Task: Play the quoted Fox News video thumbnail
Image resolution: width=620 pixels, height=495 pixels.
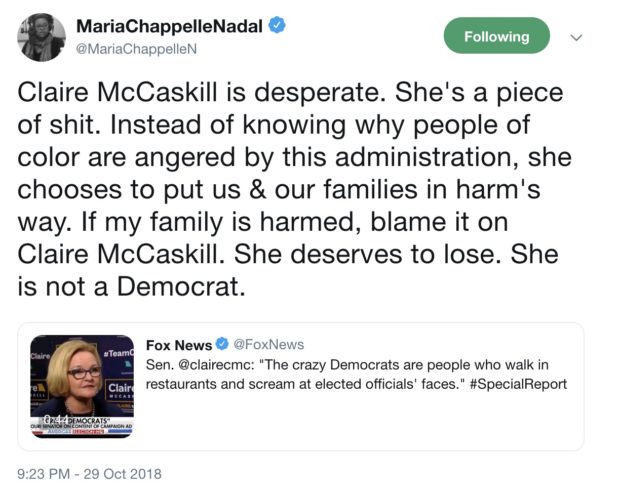Action: click(x=81, y=386)
